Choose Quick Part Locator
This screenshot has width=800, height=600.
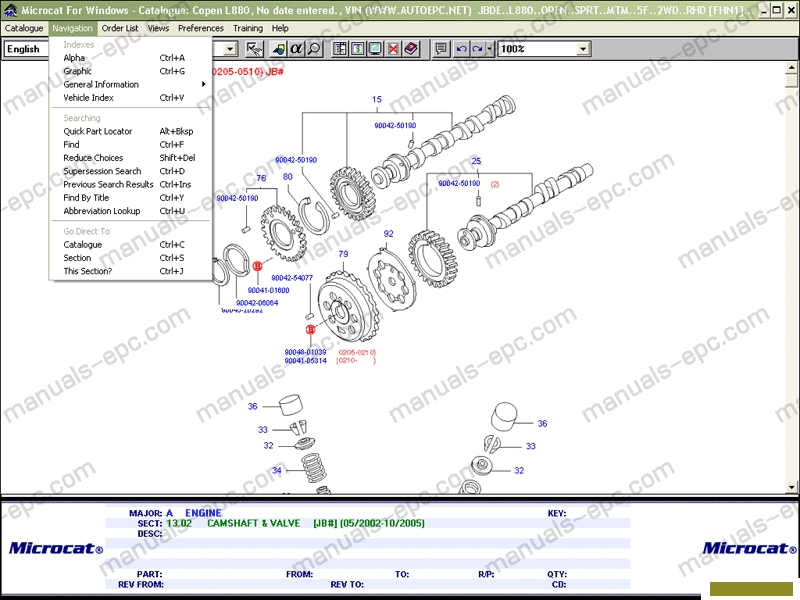pyautogui.click(x=131, y=131)
